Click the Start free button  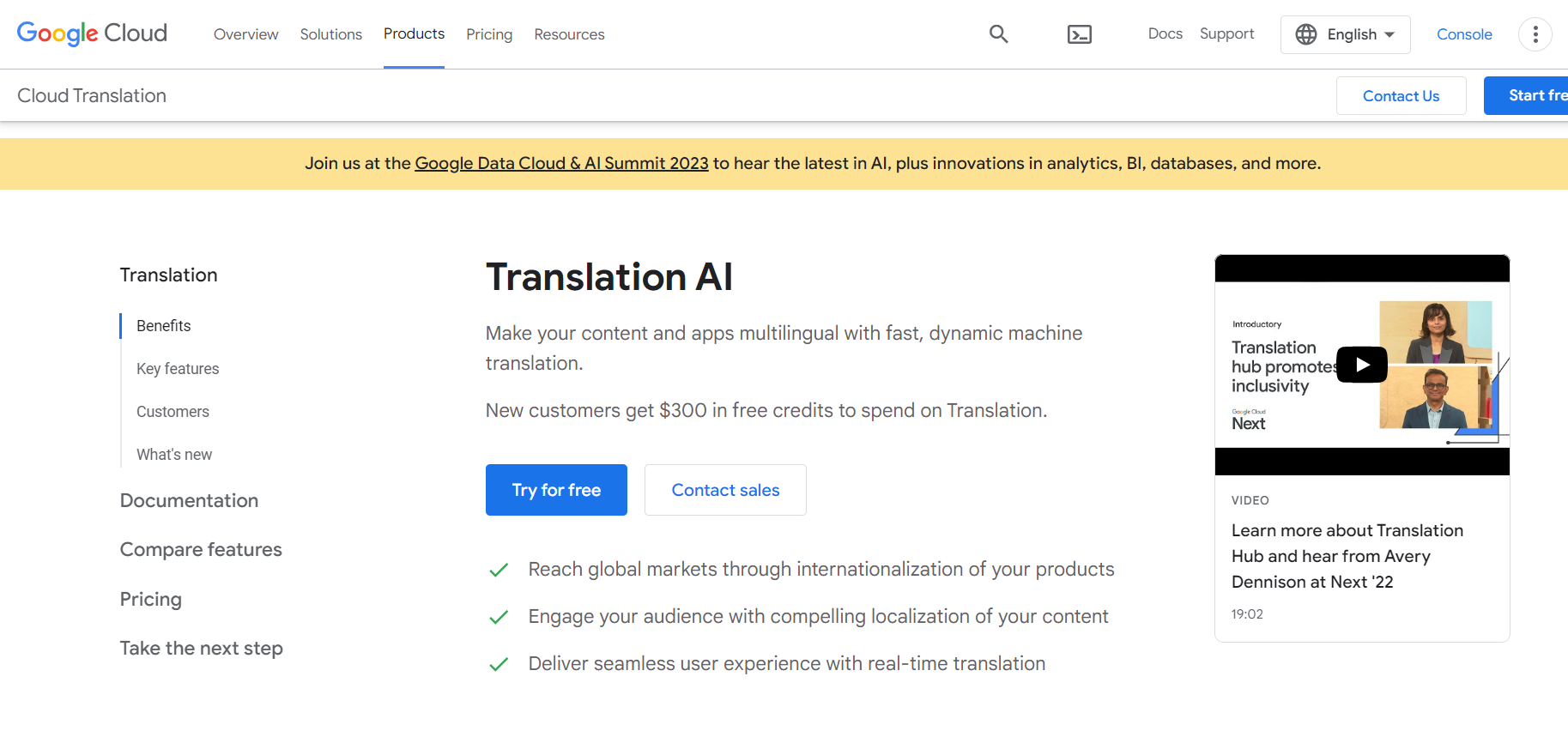[1527, 95]
